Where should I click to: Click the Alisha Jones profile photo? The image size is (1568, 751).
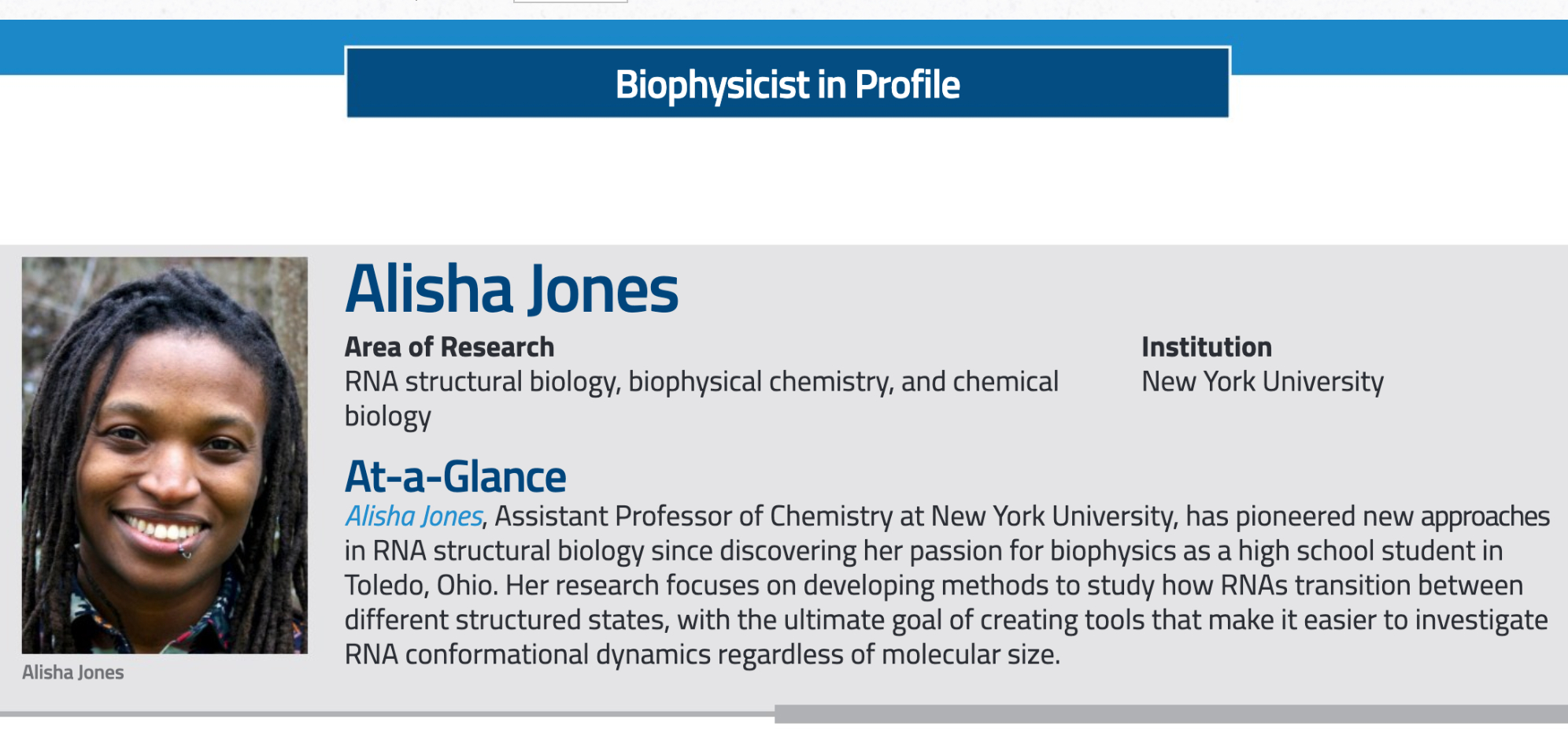[165, 454]
